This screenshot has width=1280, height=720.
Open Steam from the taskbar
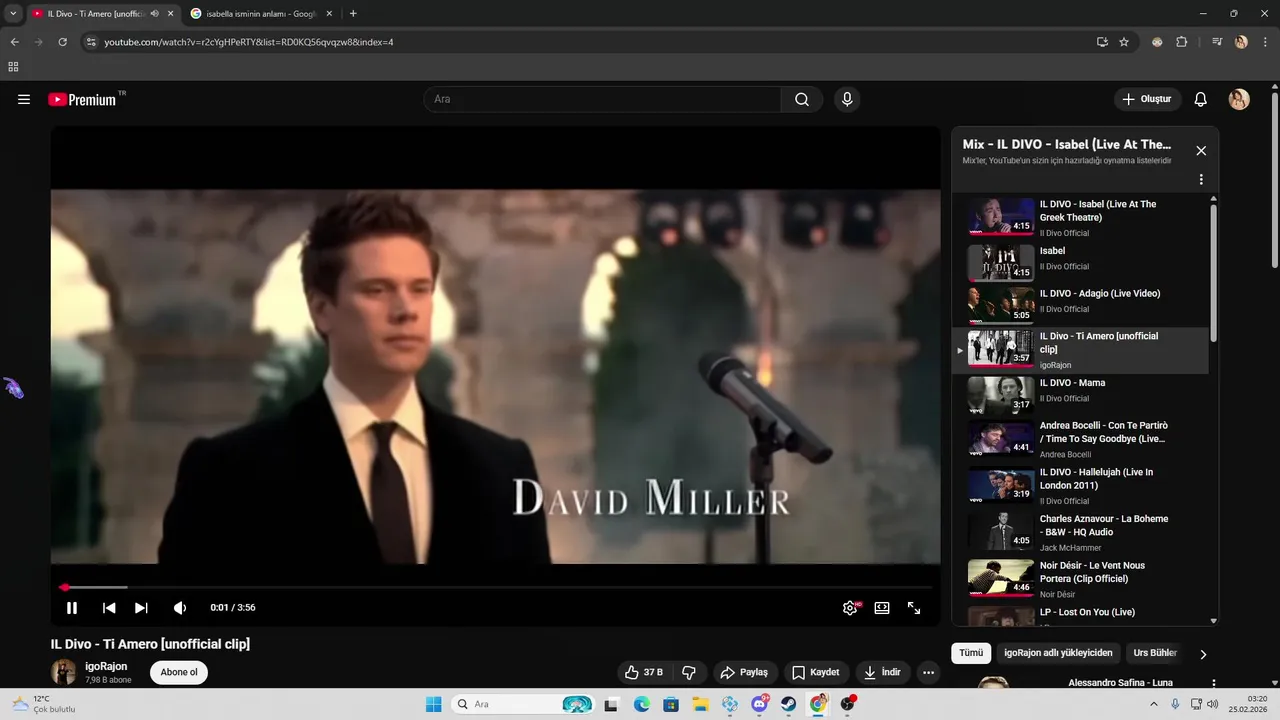click(x=789, y=704)
